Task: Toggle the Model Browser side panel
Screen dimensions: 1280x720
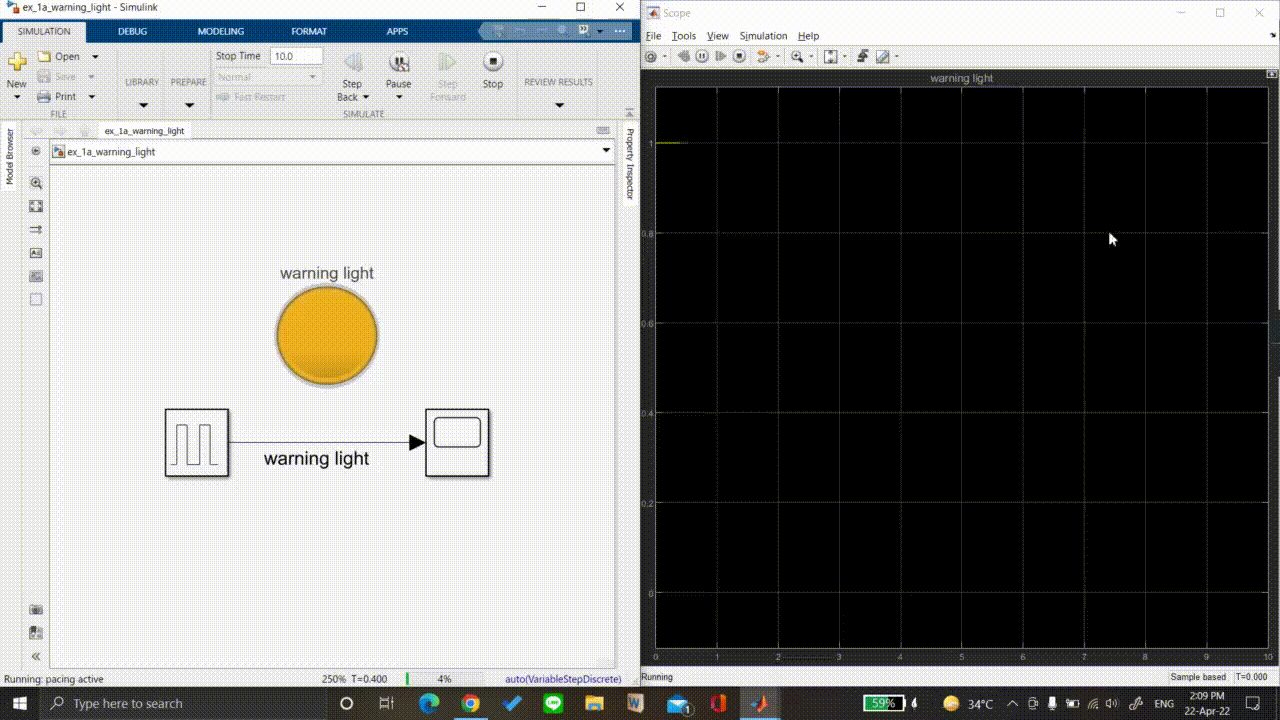Action: click(x=10, y=156)
